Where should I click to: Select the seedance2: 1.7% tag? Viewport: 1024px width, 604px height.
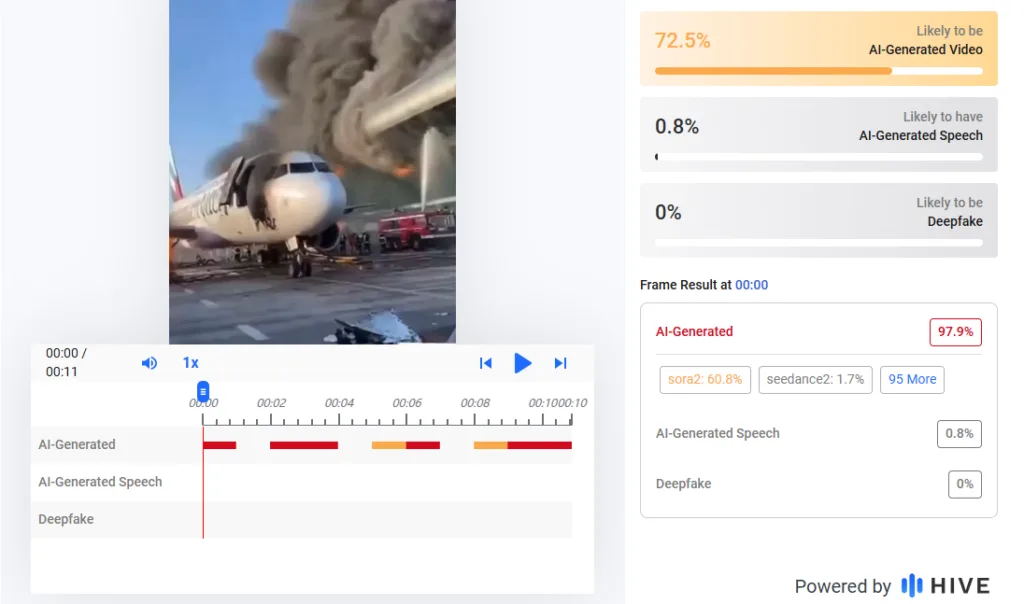tap(815, 379)
